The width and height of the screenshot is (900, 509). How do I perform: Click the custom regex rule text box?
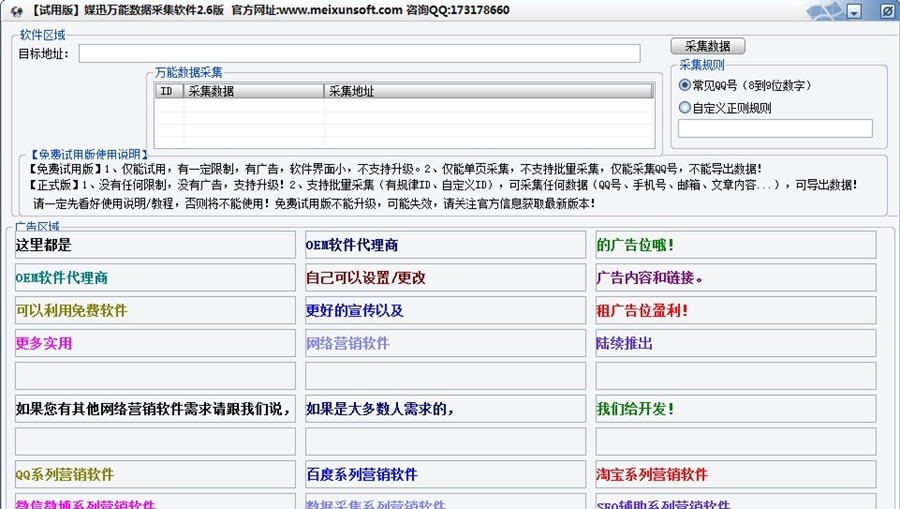[775, 129]
